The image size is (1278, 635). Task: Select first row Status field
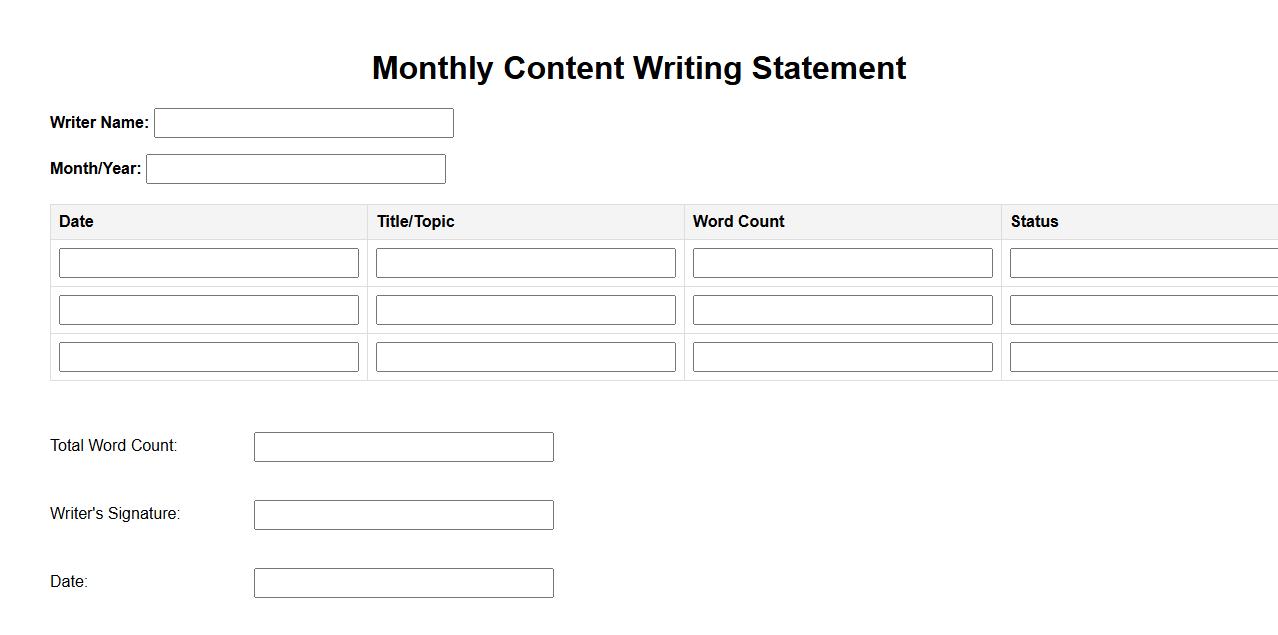1143,263
